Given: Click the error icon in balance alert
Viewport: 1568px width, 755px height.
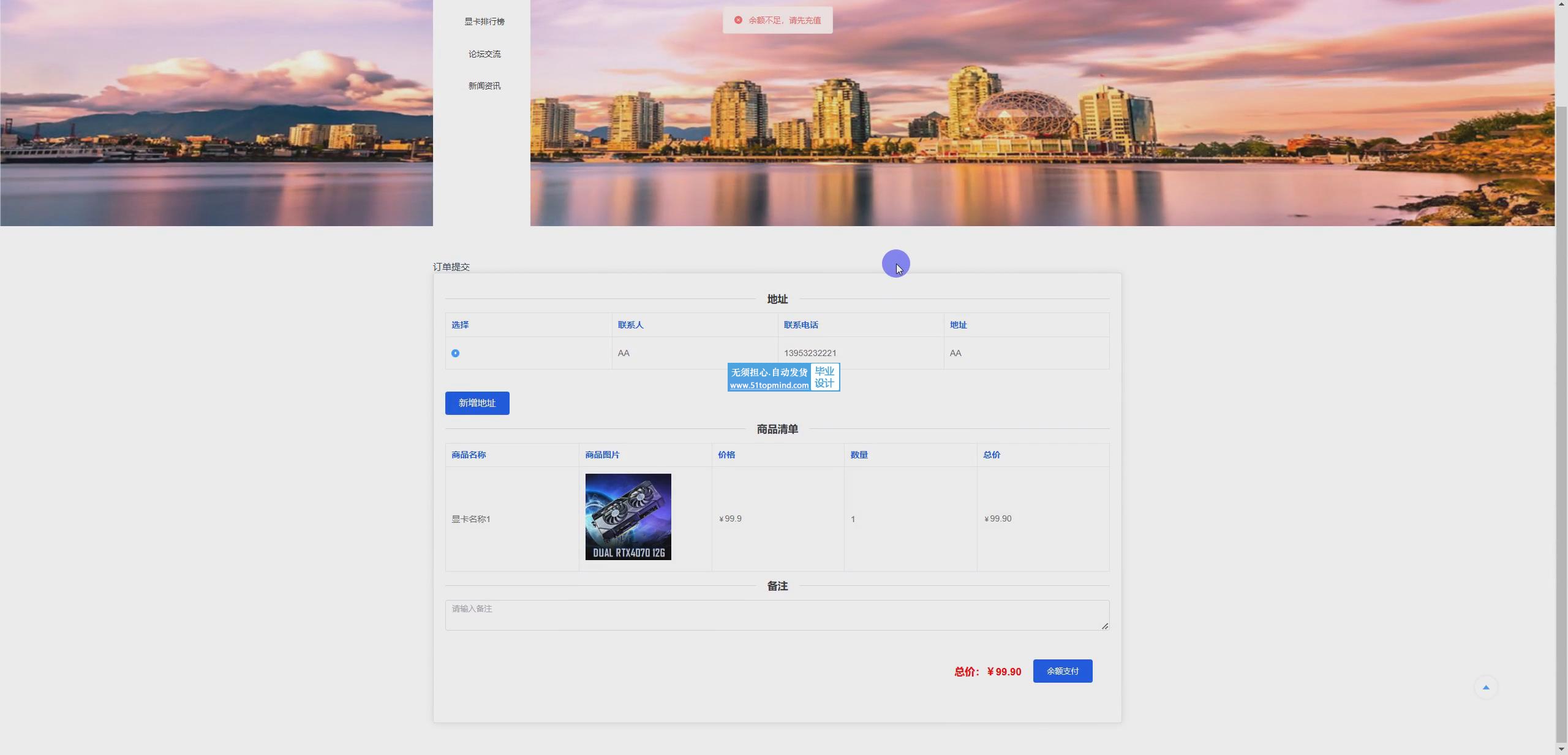Looking at the screenshot, I should click(x=738, y=20).
